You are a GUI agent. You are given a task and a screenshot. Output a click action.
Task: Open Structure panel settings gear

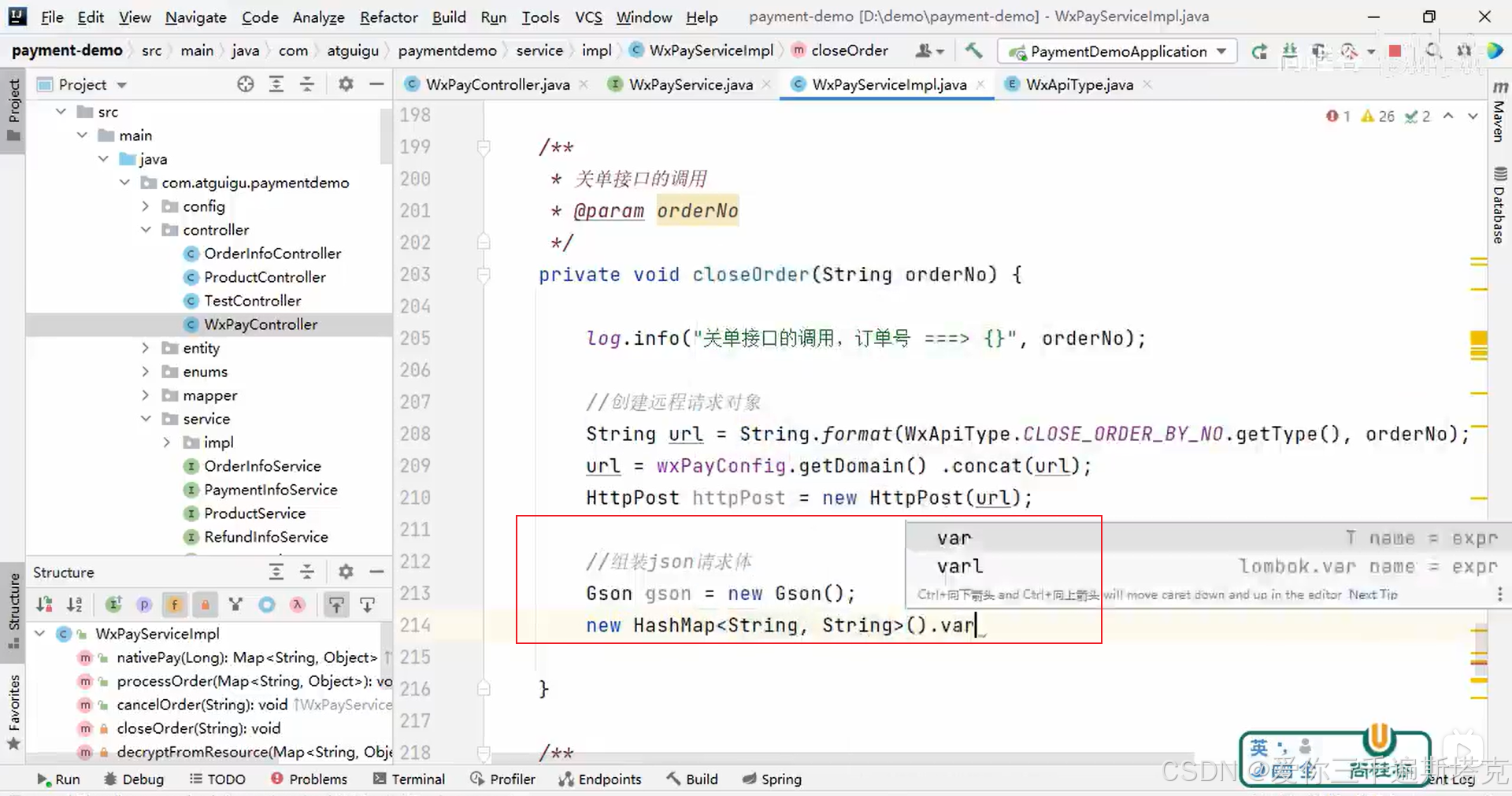click(346, 572)
